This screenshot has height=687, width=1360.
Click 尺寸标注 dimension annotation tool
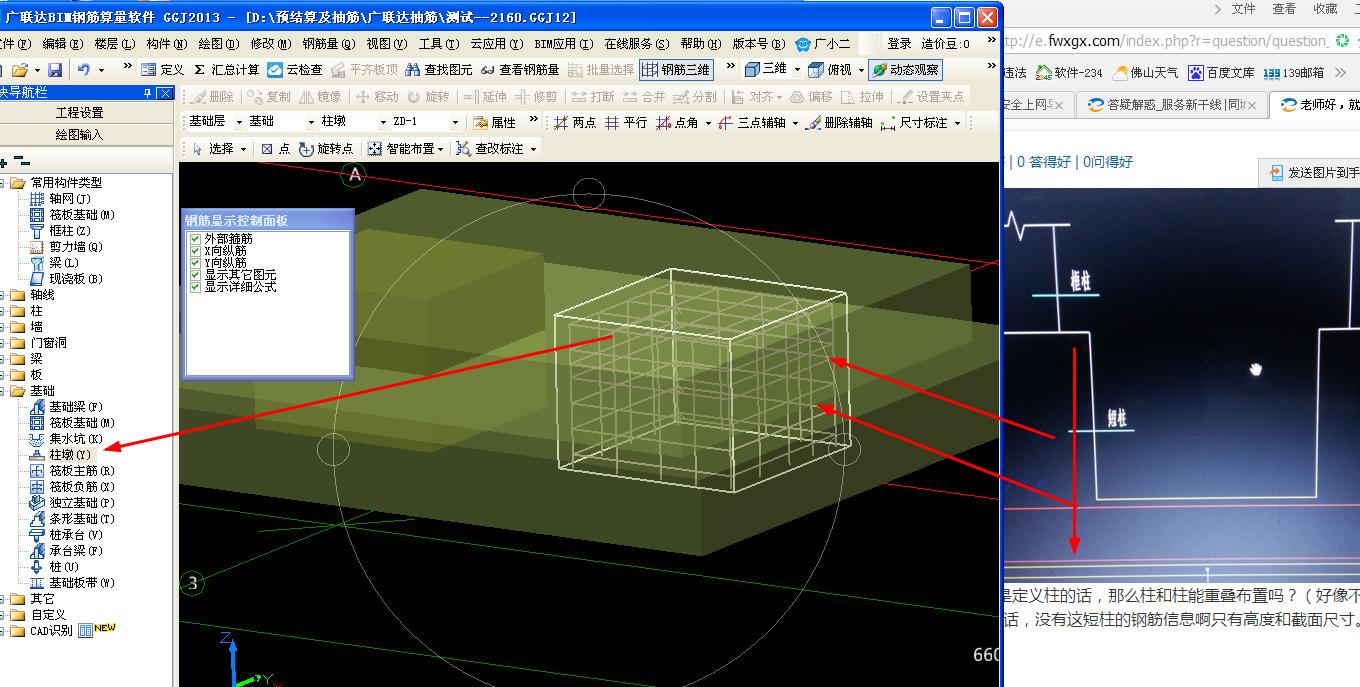[913, 122]
